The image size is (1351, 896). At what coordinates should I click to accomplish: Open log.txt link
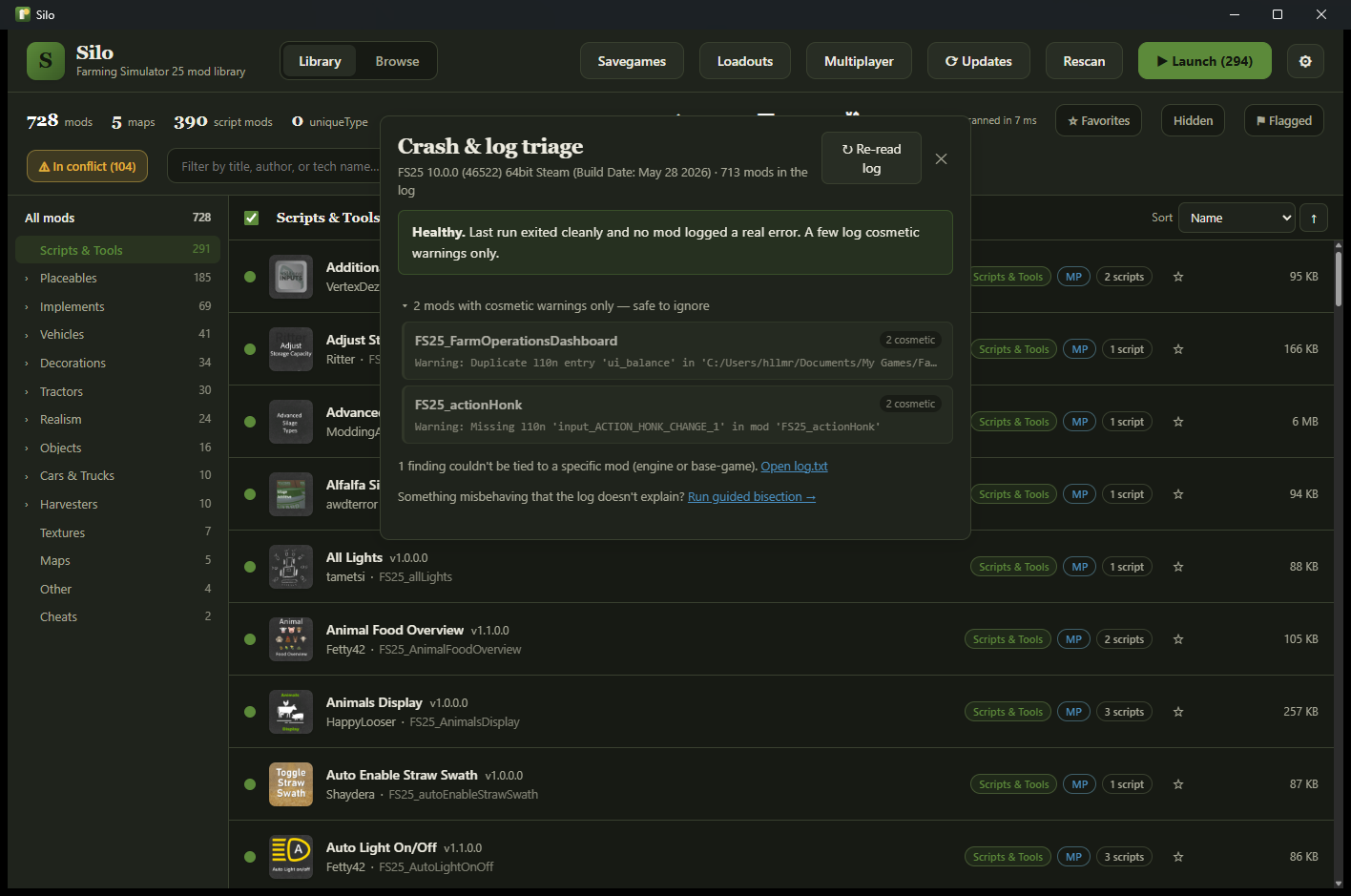(794, 467)
